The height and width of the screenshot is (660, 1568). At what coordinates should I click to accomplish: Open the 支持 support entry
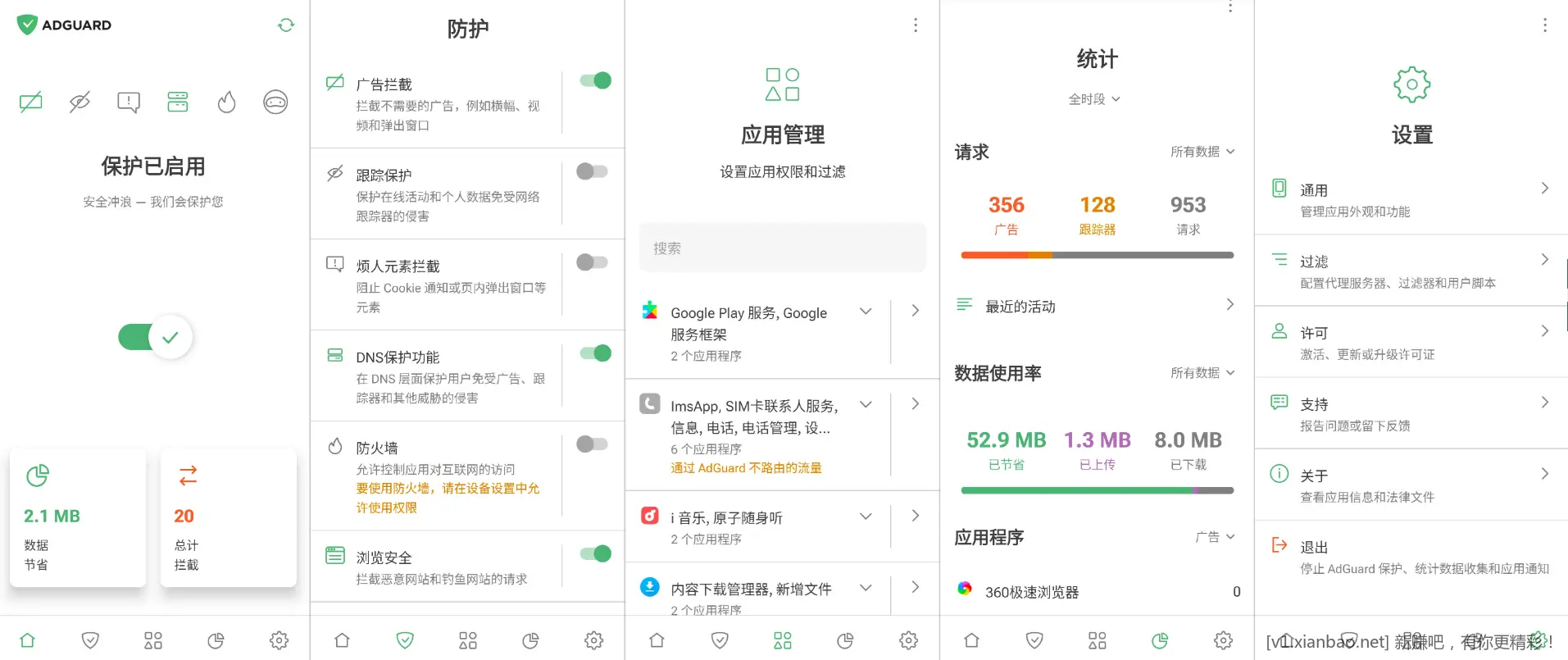[1411, 414]
